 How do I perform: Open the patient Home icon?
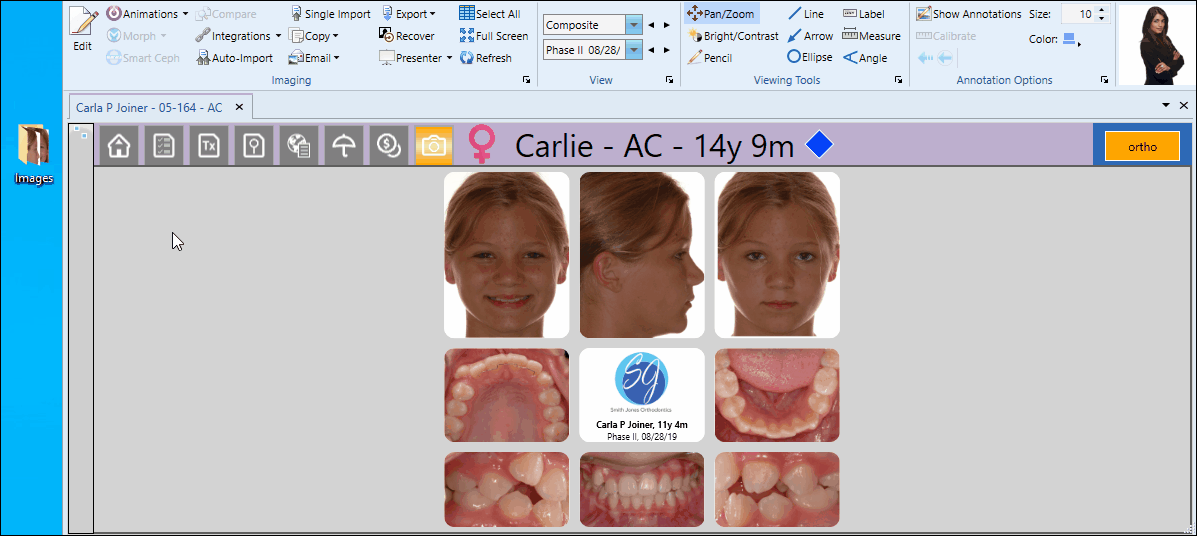[x=119, y=146]
